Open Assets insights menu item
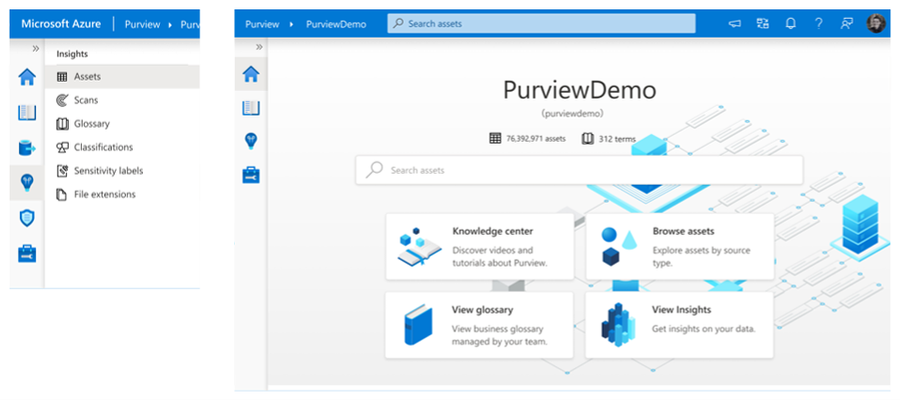The image size is (900, 400). [122, 77]
